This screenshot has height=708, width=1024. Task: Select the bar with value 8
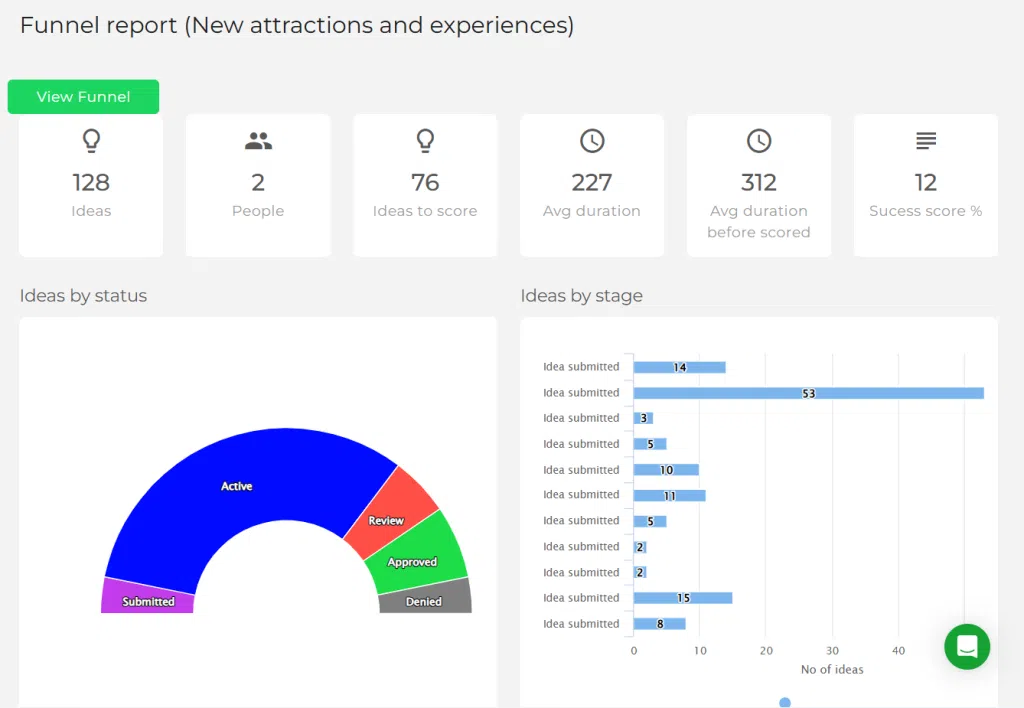[x=660, y=624]
